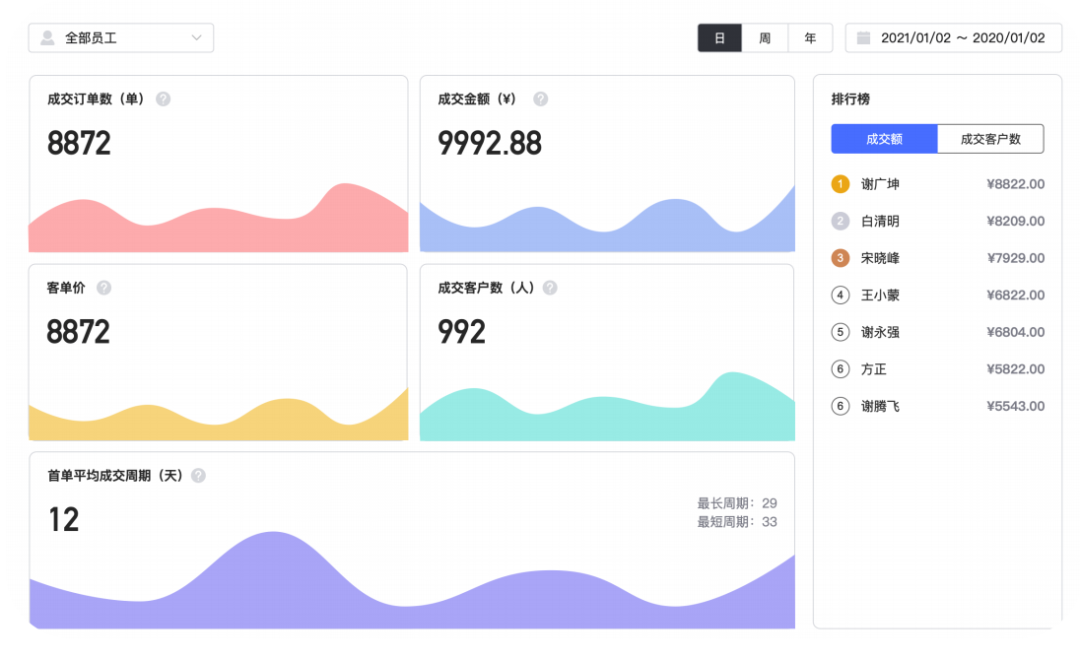Open the 全部员工 dropdown
This screenshot has height=659, width=1080.
pos(121,38)
